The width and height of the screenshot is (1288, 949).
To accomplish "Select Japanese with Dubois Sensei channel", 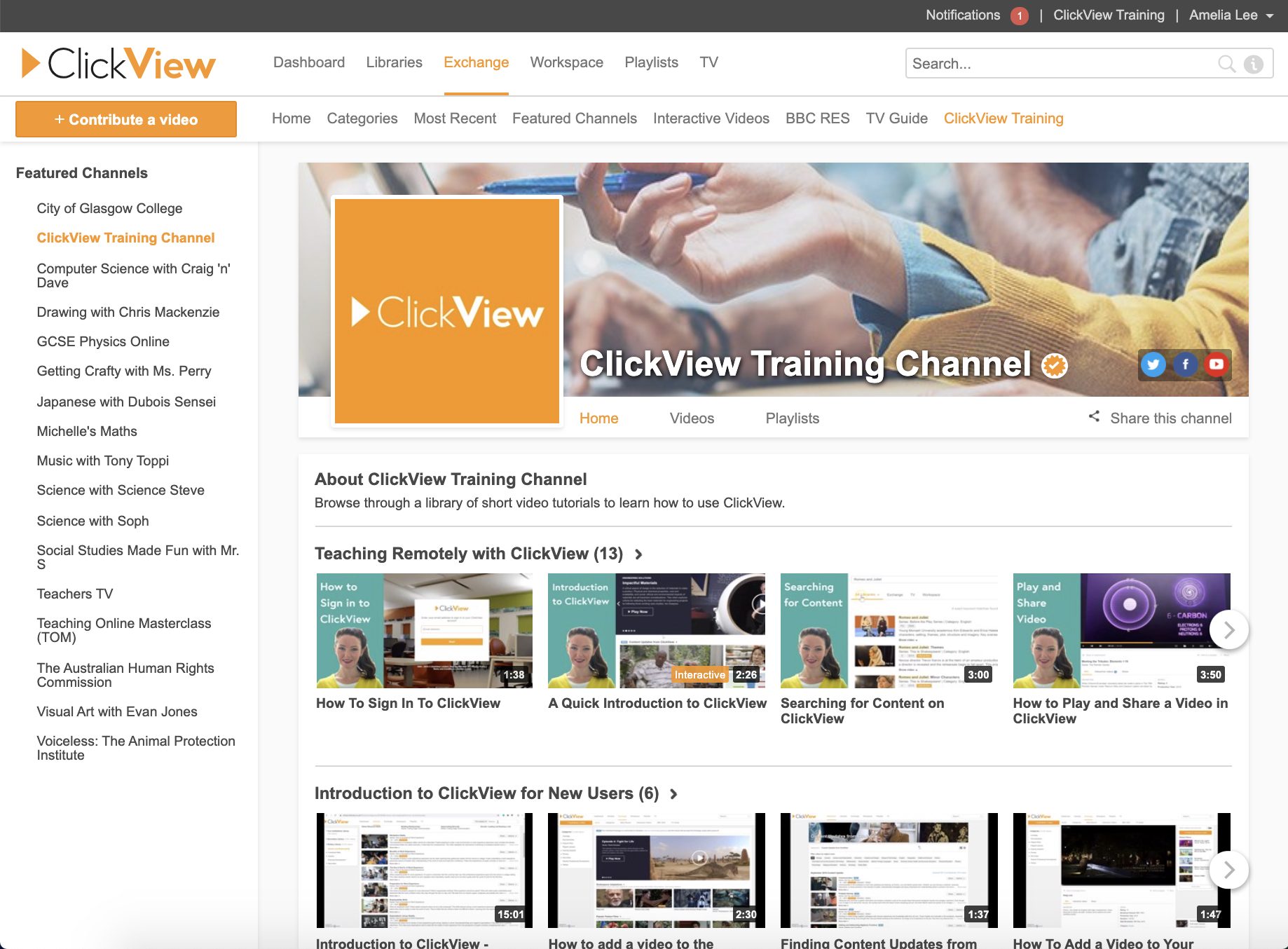I will (x=126, y=402).
